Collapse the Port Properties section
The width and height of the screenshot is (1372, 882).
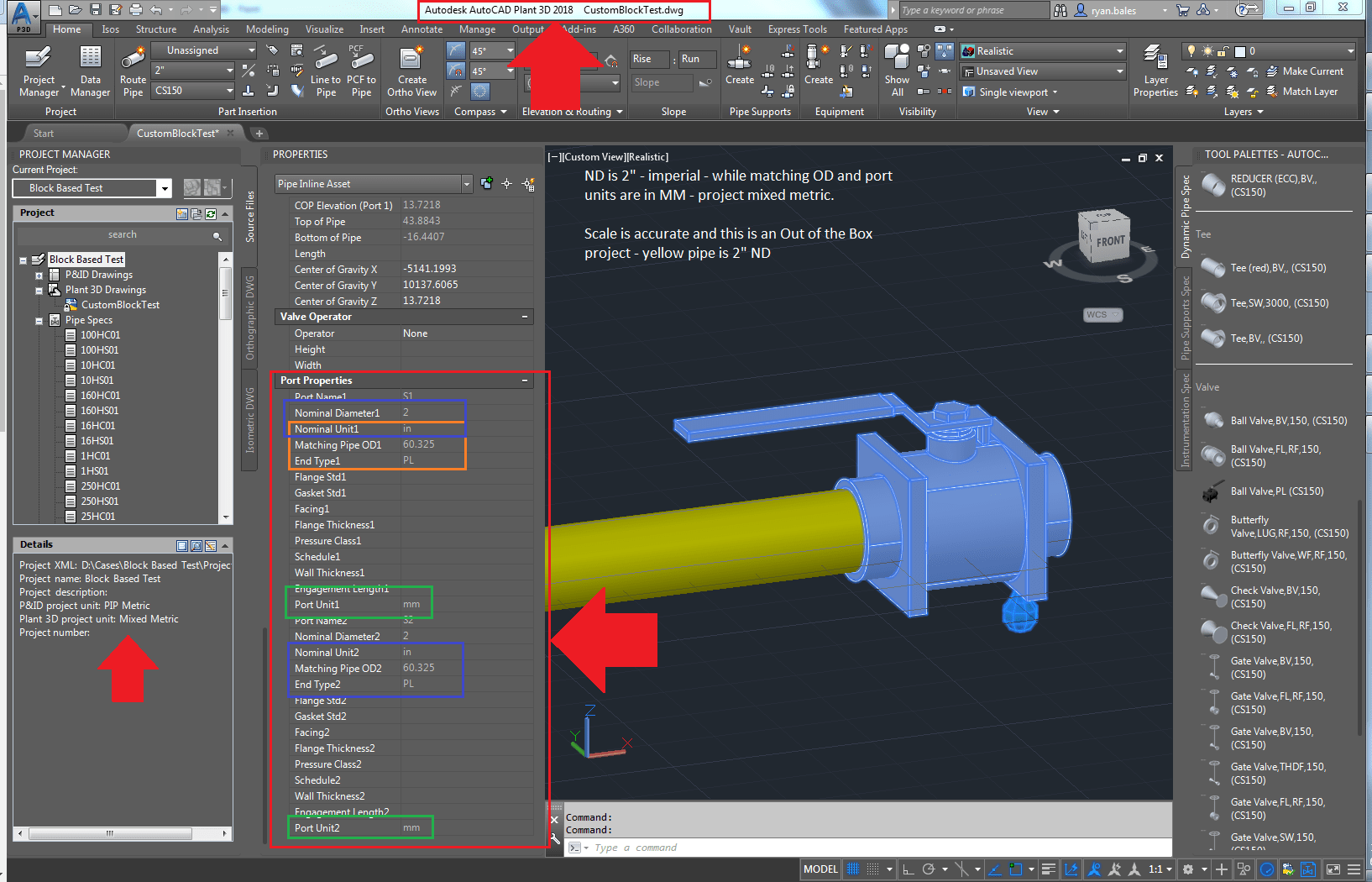click(x=525, y=381)
